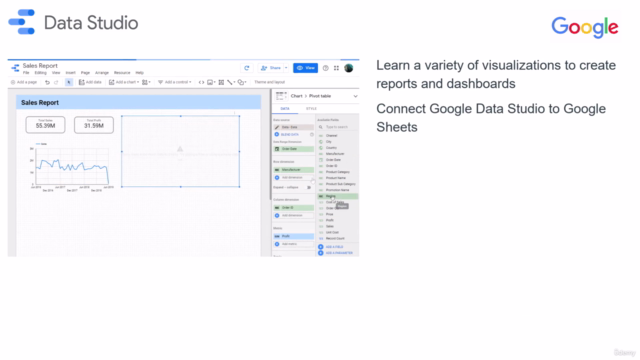Screen dimensions: 640x360
Task: Refresh data with the circular arrow button
Action: 247,68
